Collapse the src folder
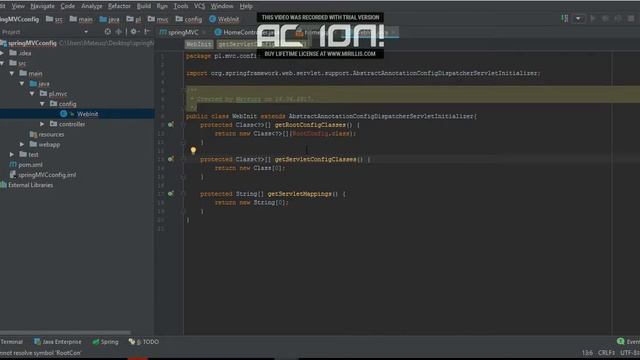The width and height of the screenshot is (640, 360). click(x=2, y=63)
